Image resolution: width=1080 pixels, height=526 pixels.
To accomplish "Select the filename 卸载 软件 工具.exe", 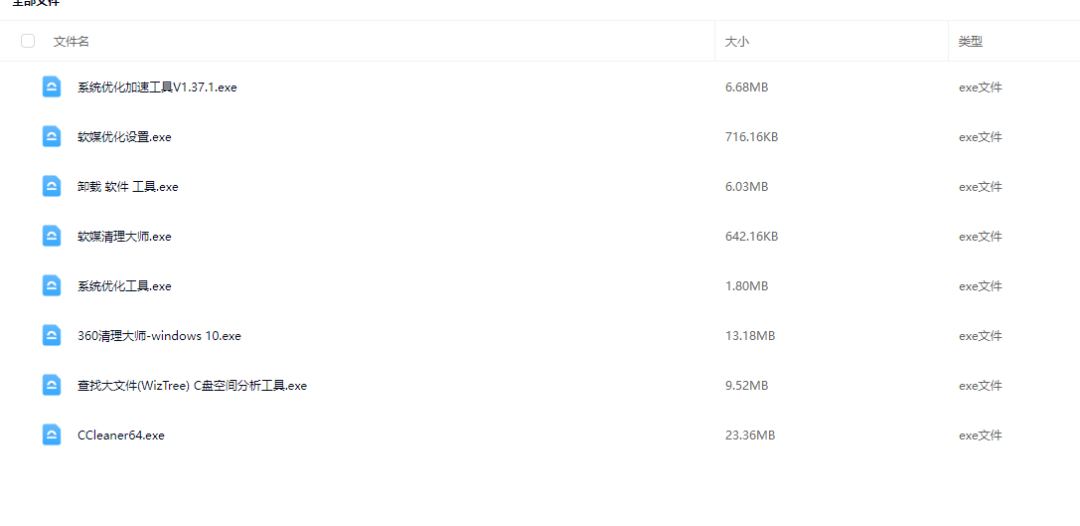I will (x=127, y=187).
